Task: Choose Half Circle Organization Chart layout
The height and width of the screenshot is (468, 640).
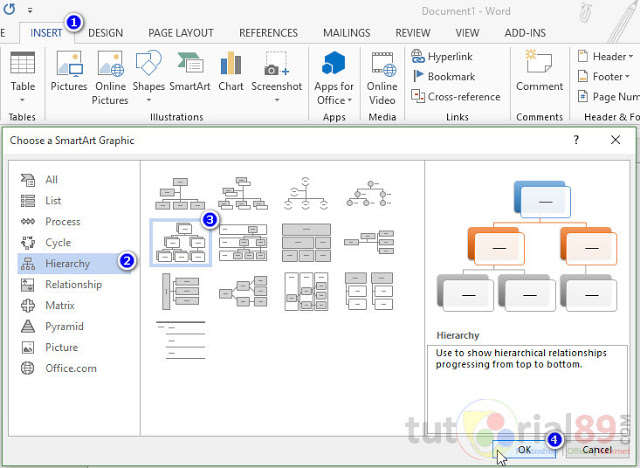Action: (306, 193)
